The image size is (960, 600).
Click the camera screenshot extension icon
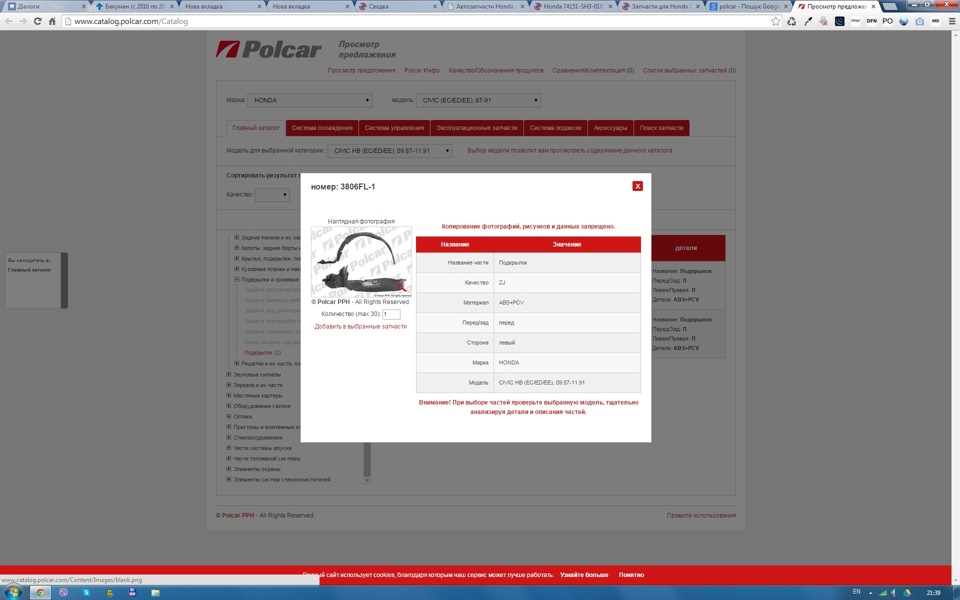919,21
